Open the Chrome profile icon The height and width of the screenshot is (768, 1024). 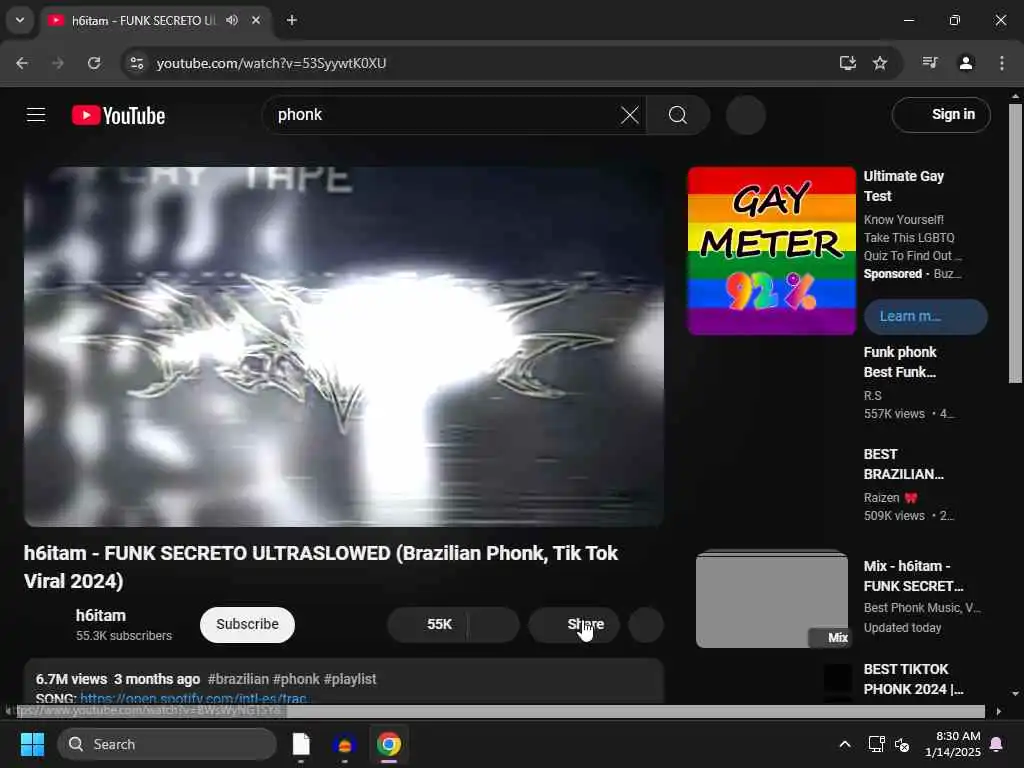tap(966, 63)
